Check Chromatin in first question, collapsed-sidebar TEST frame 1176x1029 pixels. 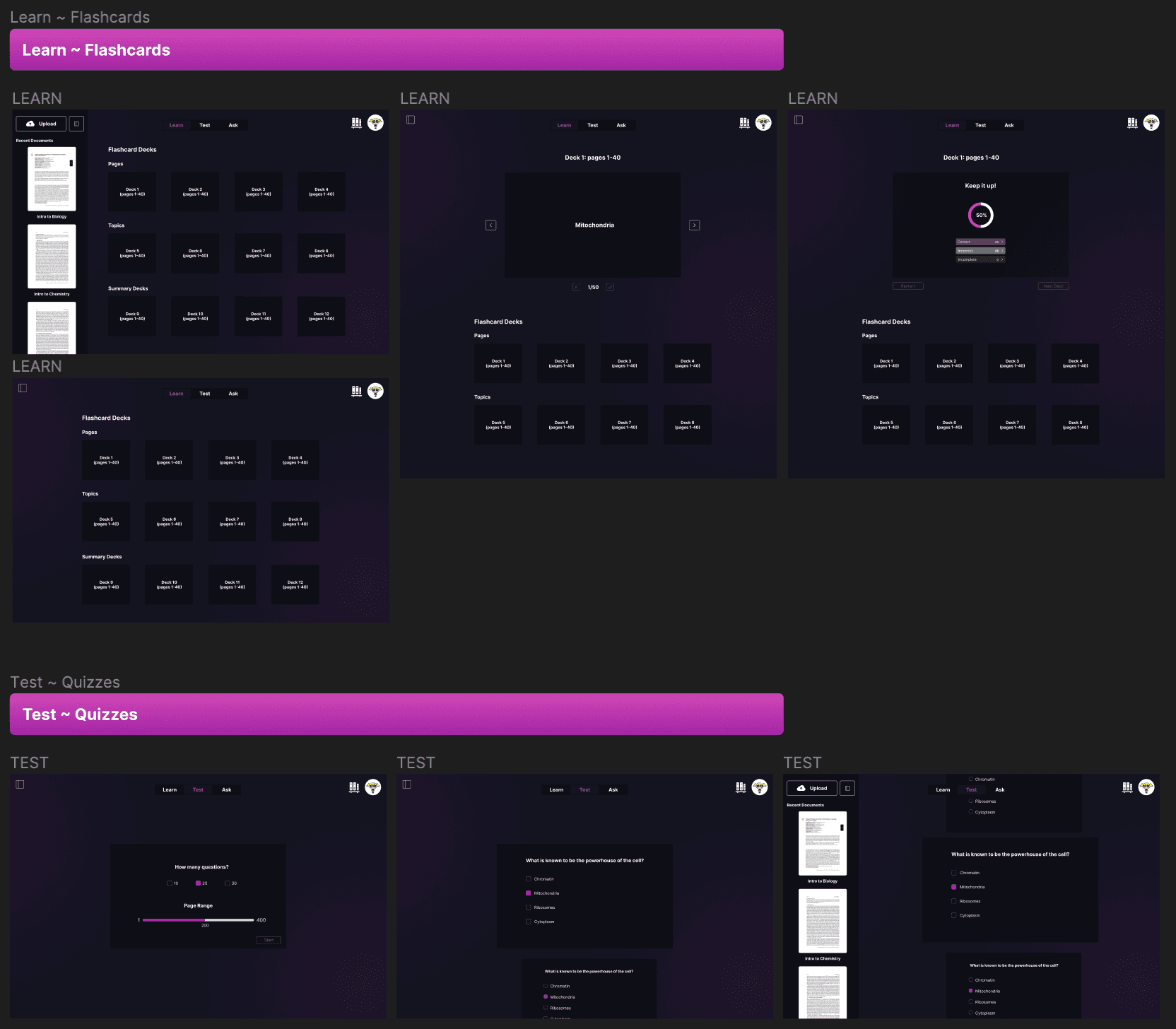click(528, 879)
